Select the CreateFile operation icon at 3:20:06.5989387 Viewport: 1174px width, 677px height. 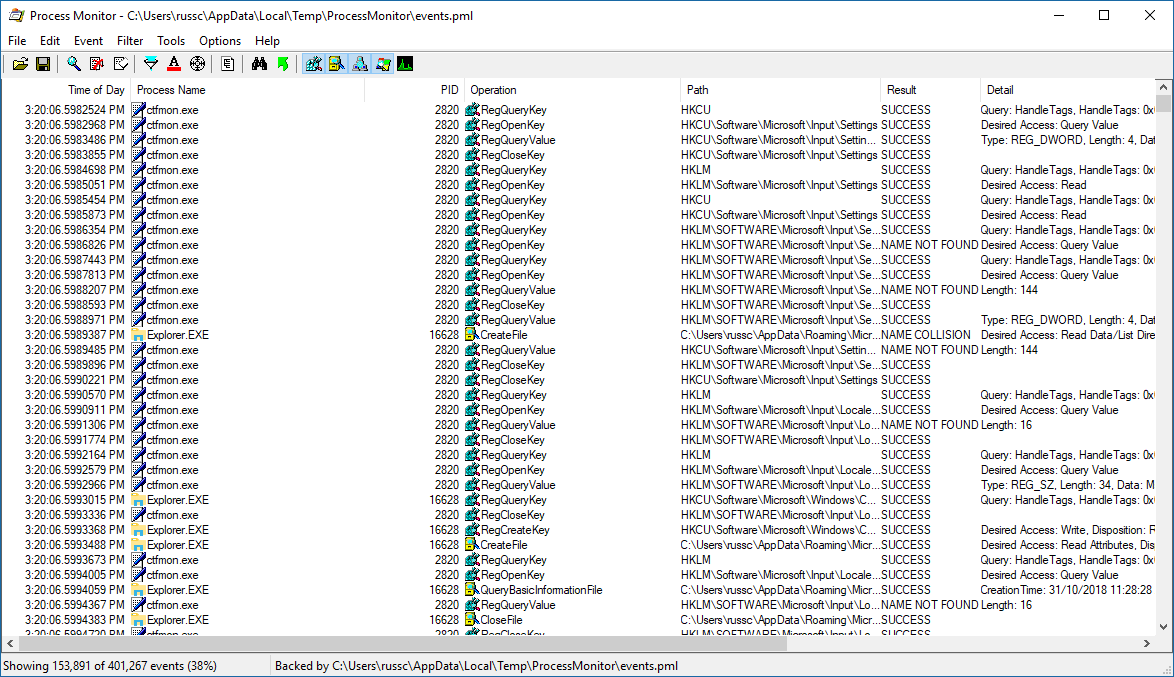click(x=472, y=336)
